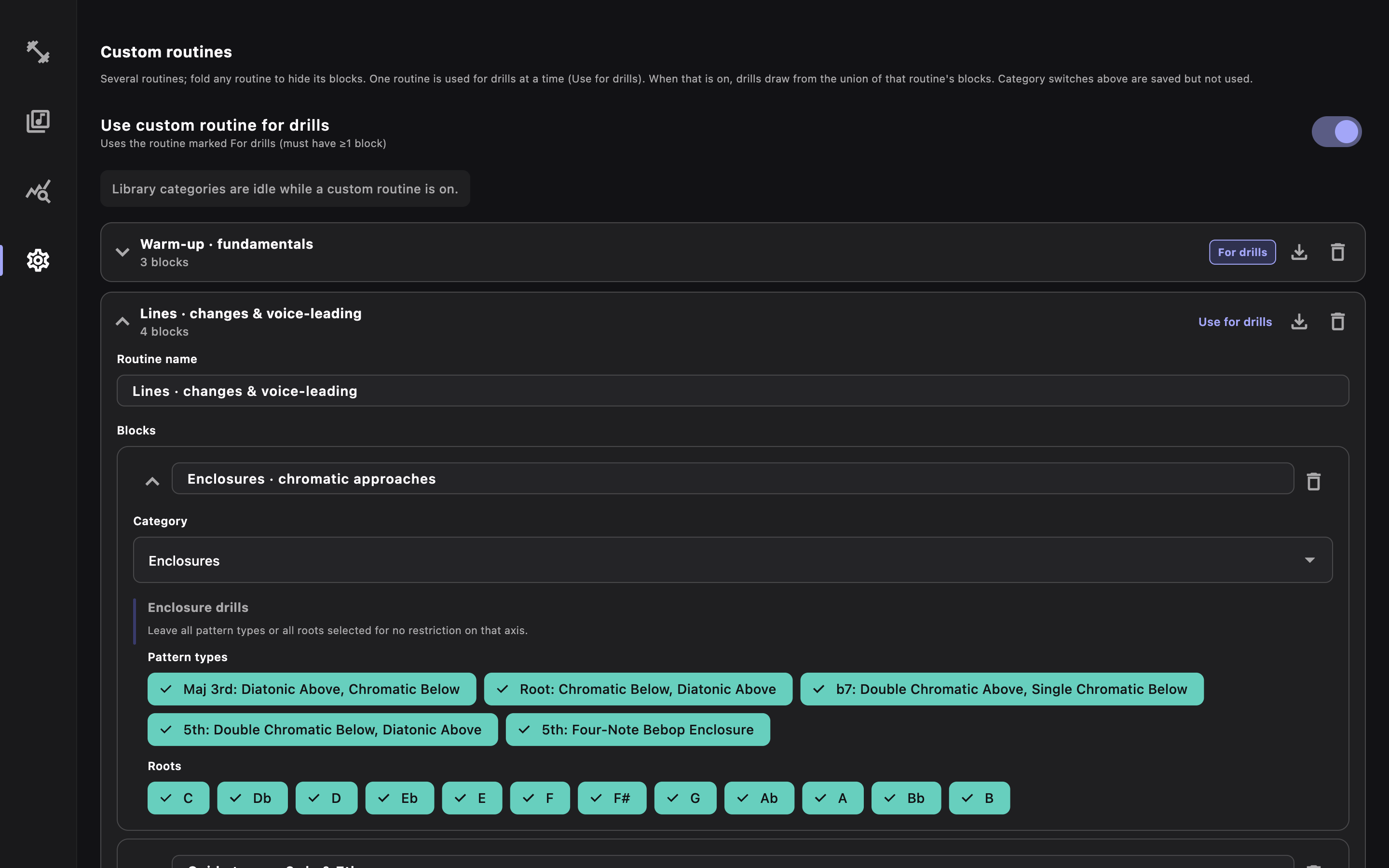Open the settings gear sidebar icon
This screenshot has height=868, width=1389.
point(38,260)
